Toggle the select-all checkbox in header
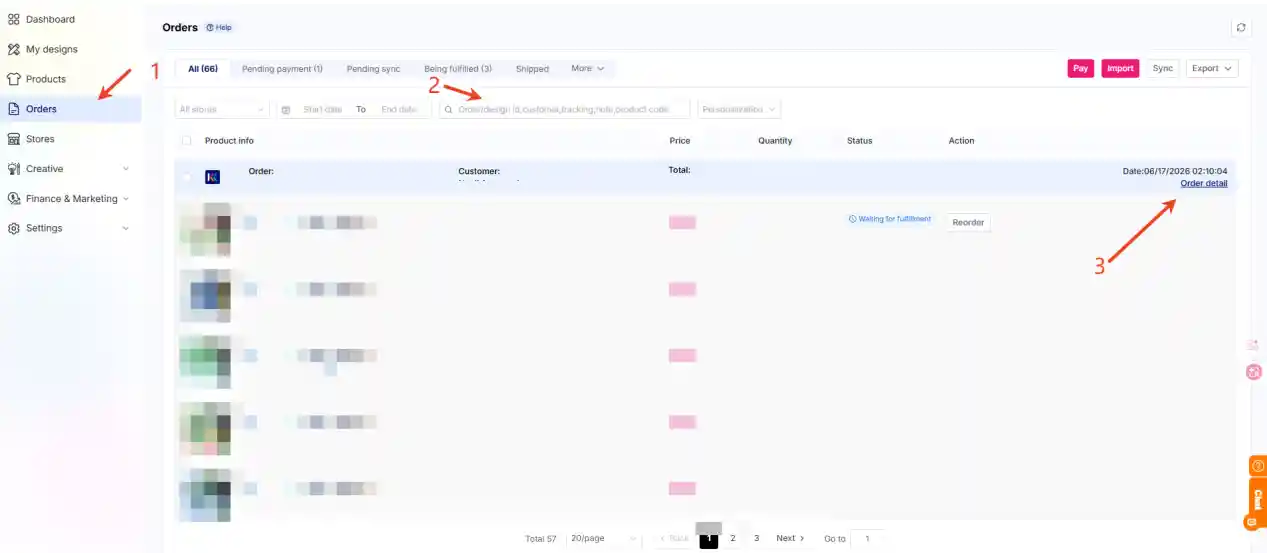Screen dimensions: 1267x553 click(186, 141)
